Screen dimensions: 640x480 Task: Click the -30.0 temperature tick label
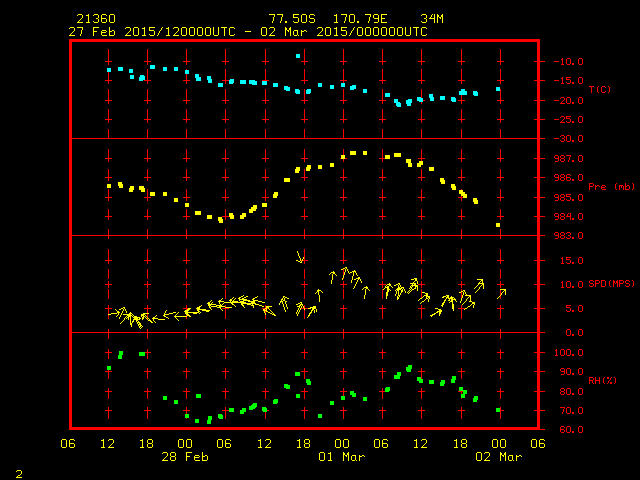click(x=569, y=139)
